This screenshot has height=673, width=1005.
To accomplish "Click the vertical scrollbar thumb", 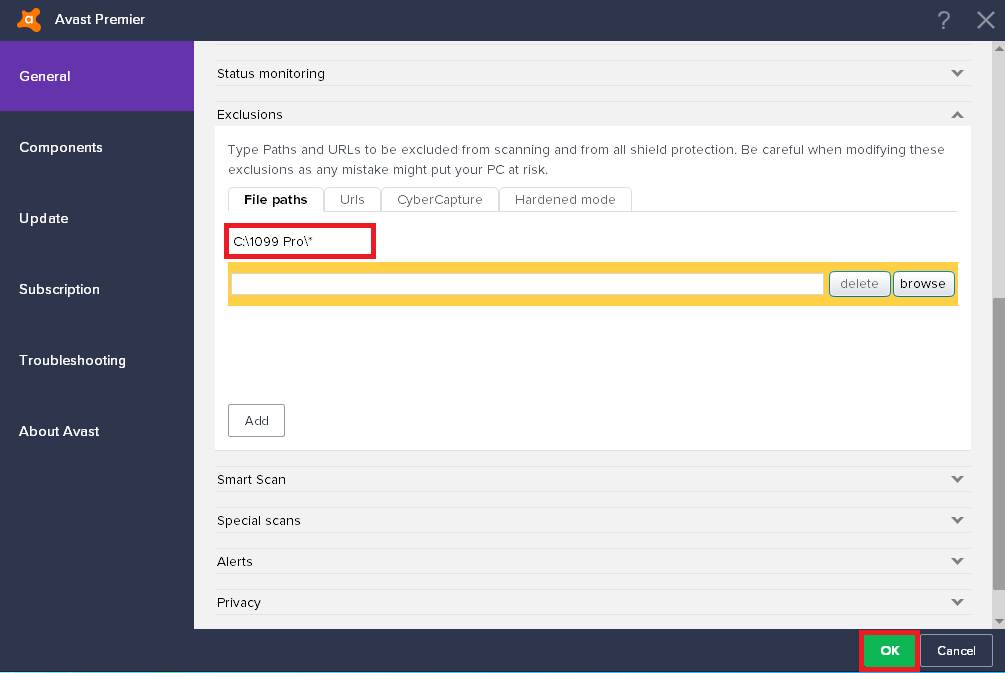I will click(999, 443).
